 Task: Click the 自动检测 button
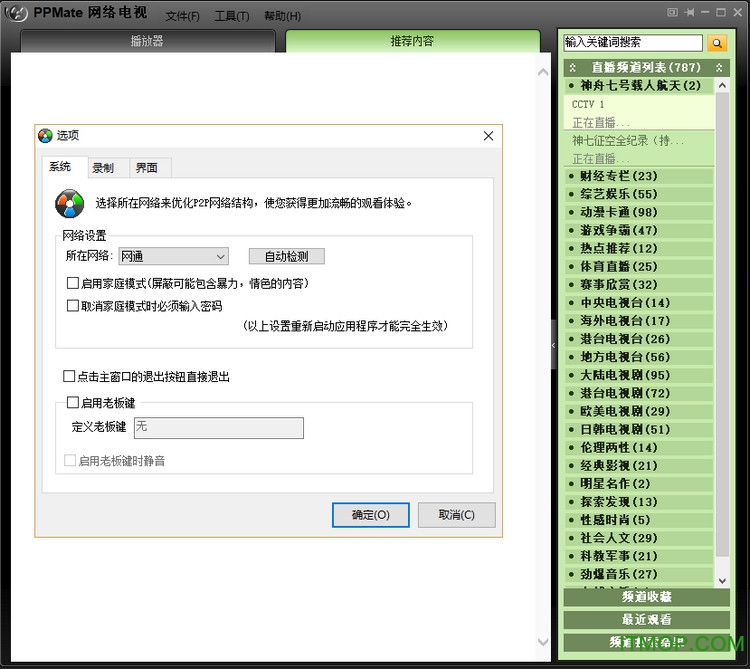[287, 256]
